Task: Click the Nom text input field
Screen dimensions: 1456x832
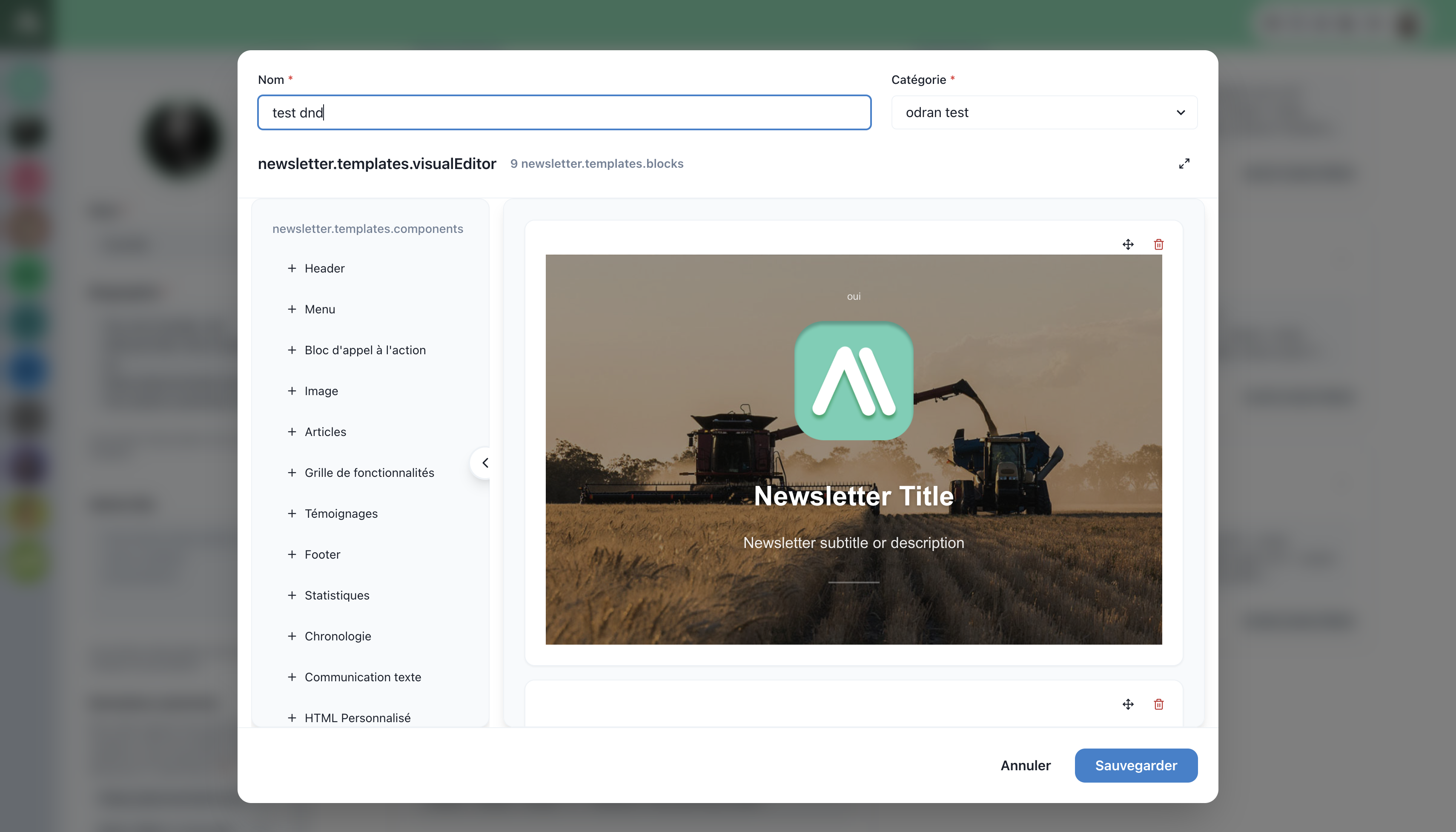Action: (x=564, y=112)
